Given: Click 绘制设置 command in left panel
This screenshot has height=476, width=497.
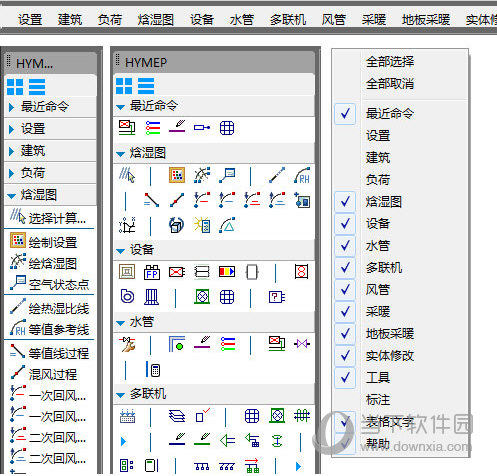Looking at the screenshot, I should point(44,241).
